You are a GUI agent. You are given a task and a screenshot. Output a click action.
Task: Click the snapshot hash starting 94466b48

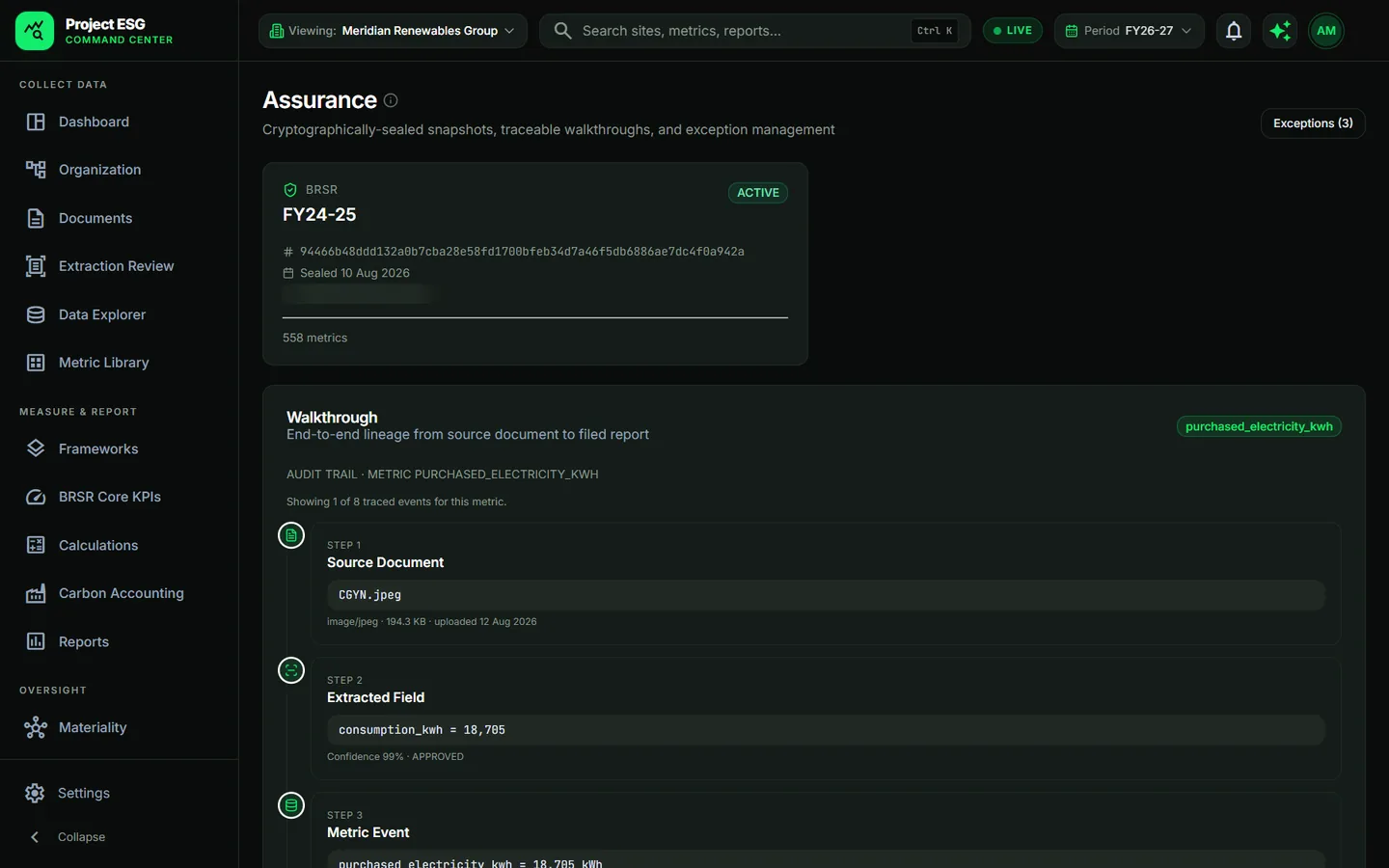click(522, 252)
